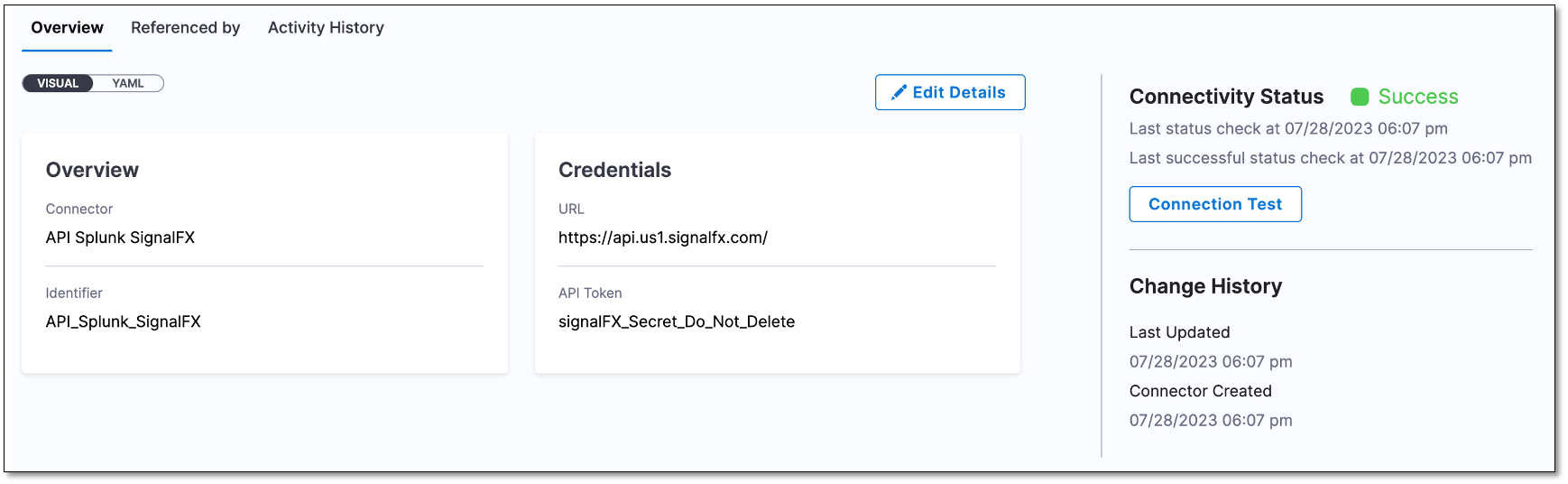This screenshot has width=1568, height=484.
Task: Click the API Splunk SignalFX connector name
Action: pyautogui.click(x=120, y=237)
